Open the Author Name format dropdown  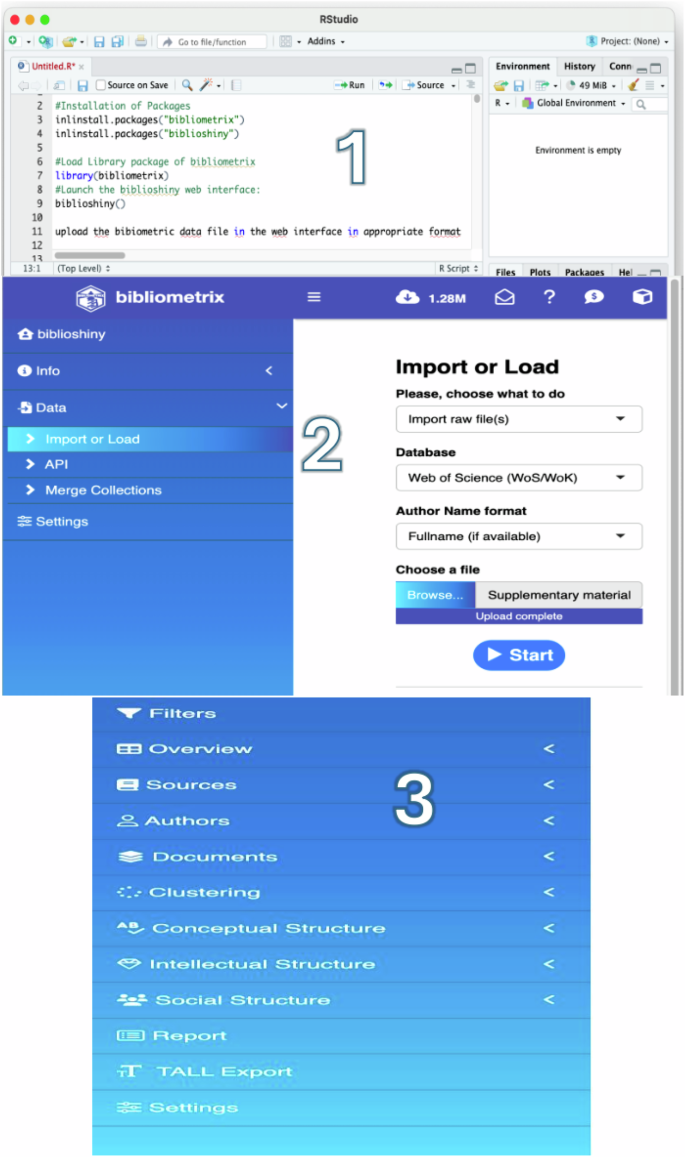click(519, 536)
